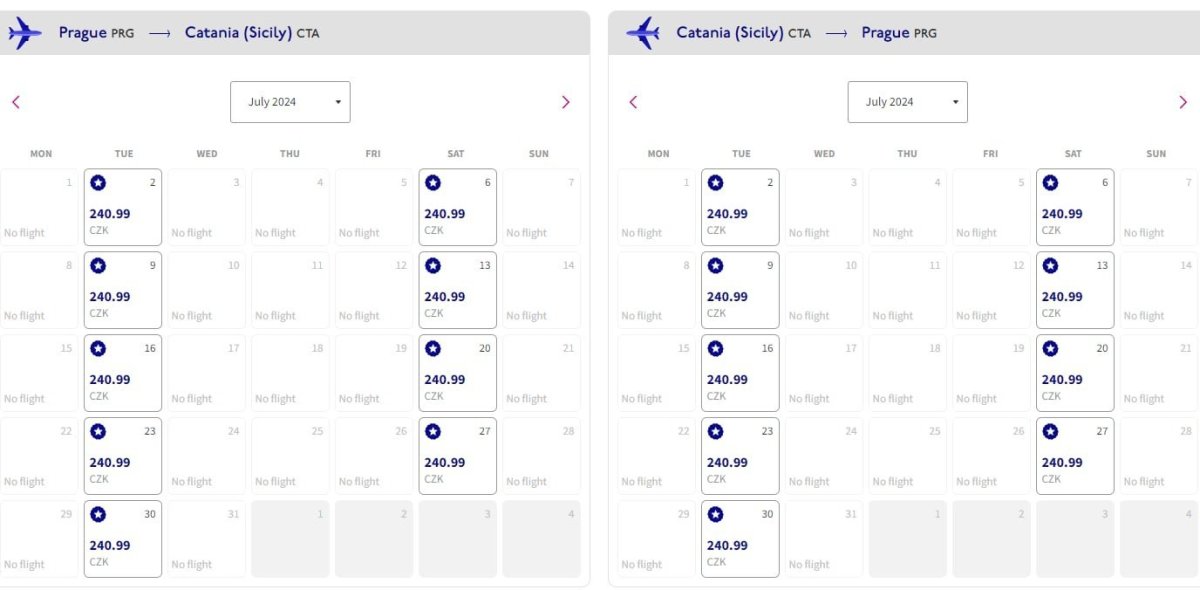Choose July 13 return flight from Catania

(x=1074, y=291)
